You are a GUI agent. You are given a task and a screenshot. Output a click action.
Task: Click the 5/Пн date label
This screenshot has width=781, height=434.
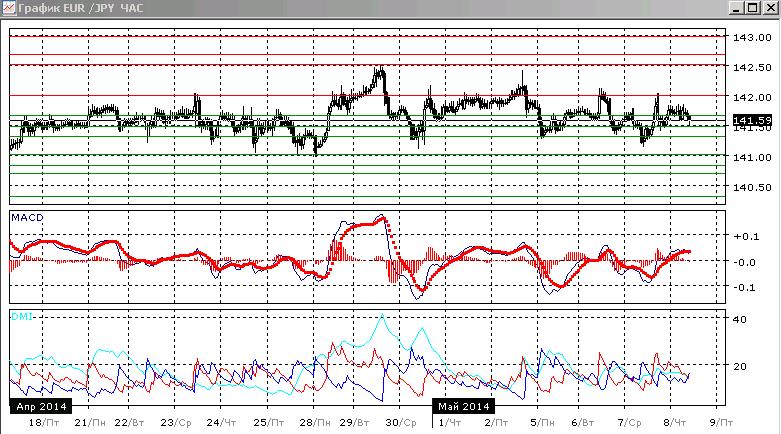[542, 423]
